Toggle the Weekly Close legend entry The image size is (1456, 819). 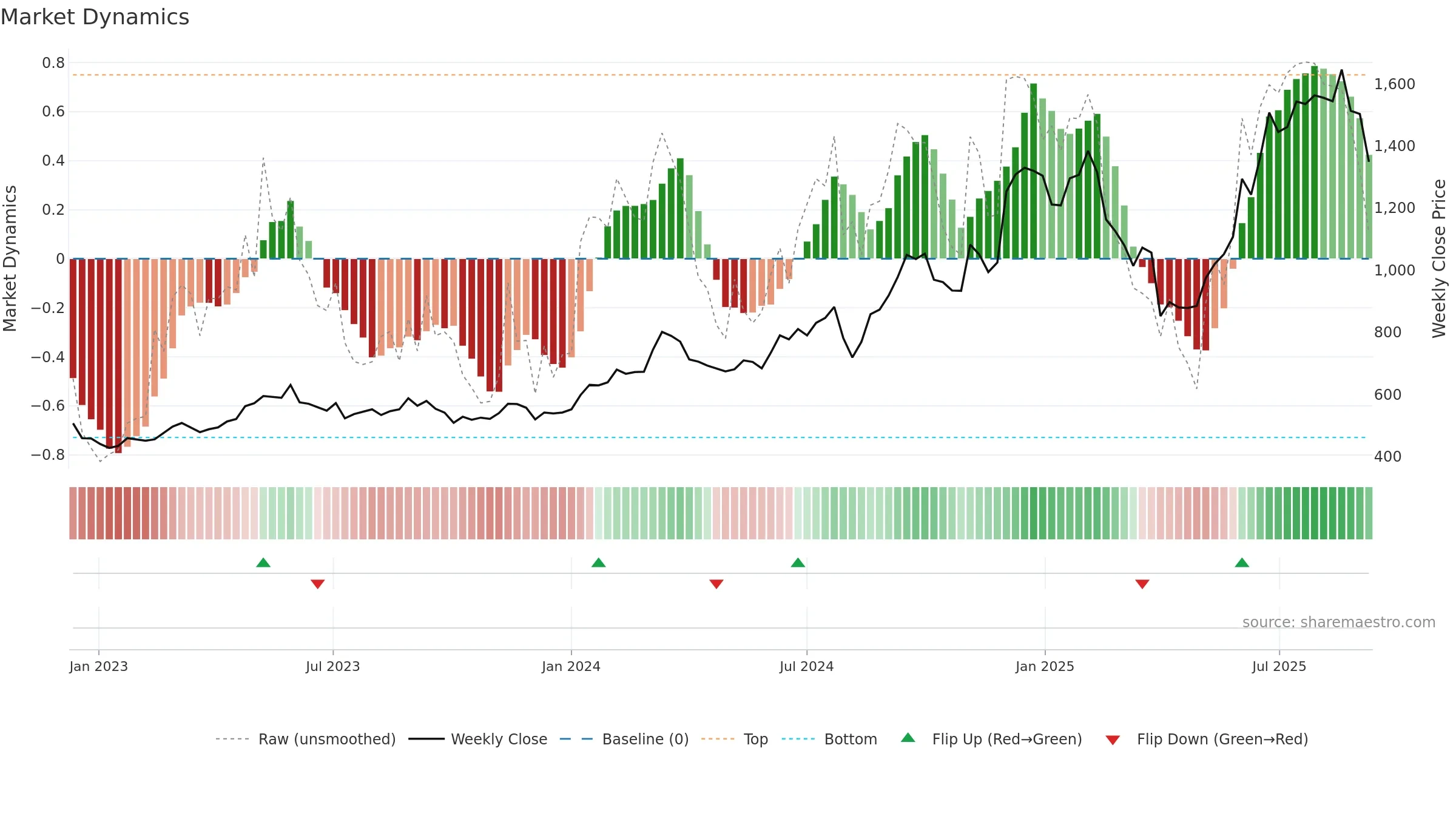[x=477, y=739]
